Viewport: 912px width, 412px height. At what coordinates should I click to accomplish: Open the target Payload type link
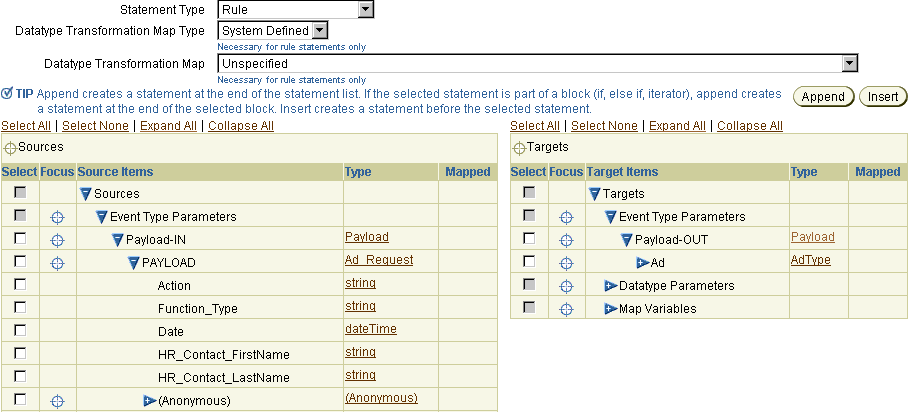click(x=813, y=237)
